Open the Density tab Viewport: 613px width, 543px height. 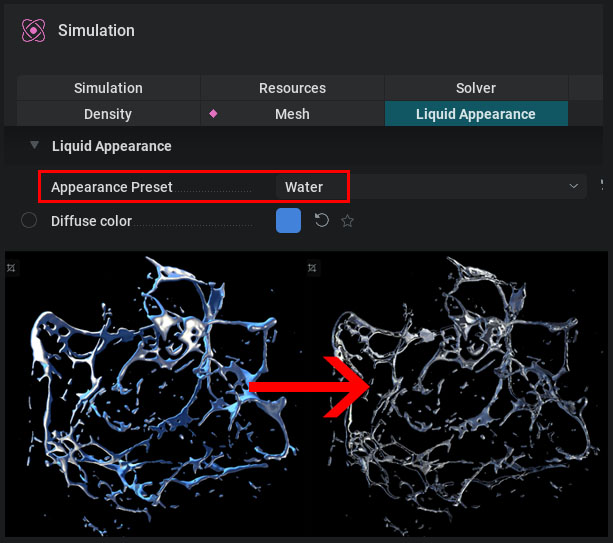click(108, 114)
